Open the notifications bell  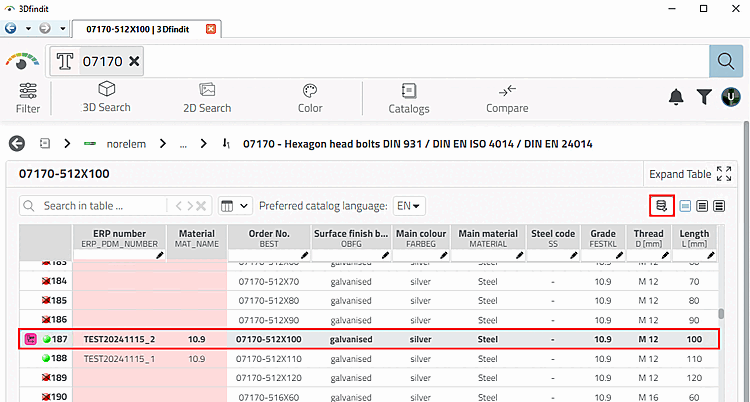[676, 97]
